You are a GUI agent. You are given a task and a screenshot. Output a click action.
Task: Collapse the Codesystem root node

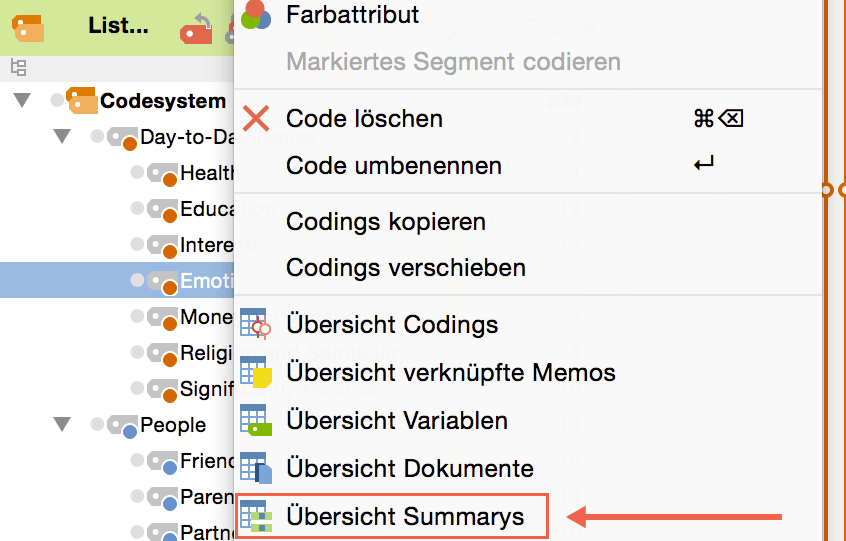(x=22, y=100)
